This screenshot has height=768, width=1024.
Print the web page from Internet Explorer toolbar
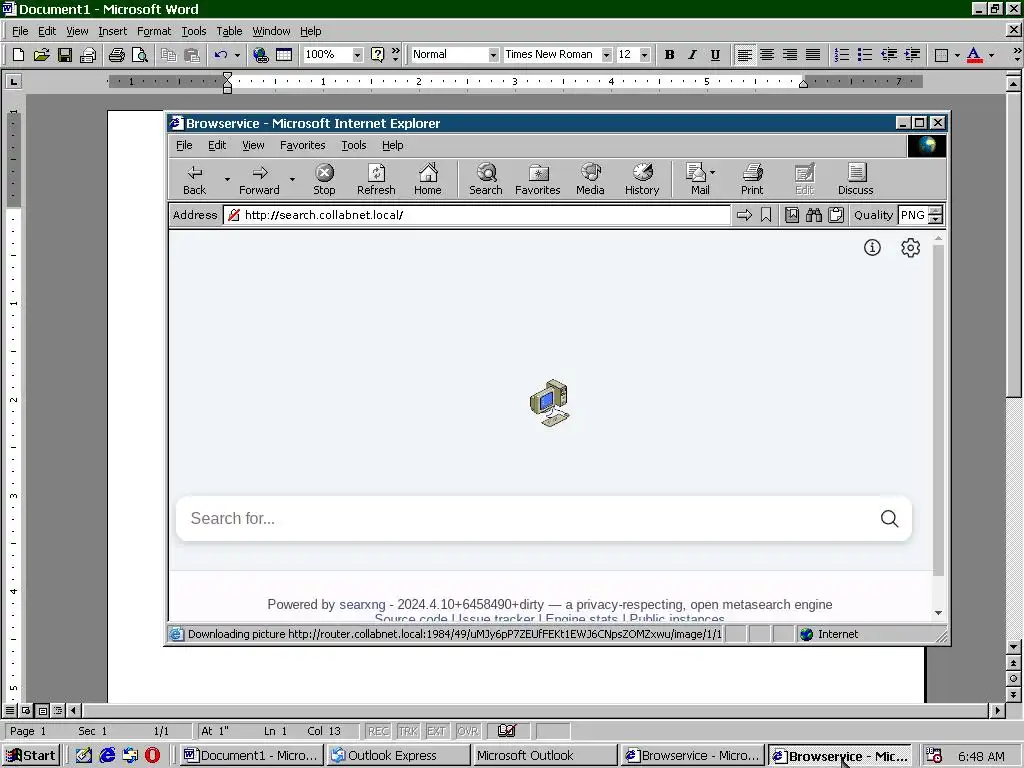[x=752, y=180]
